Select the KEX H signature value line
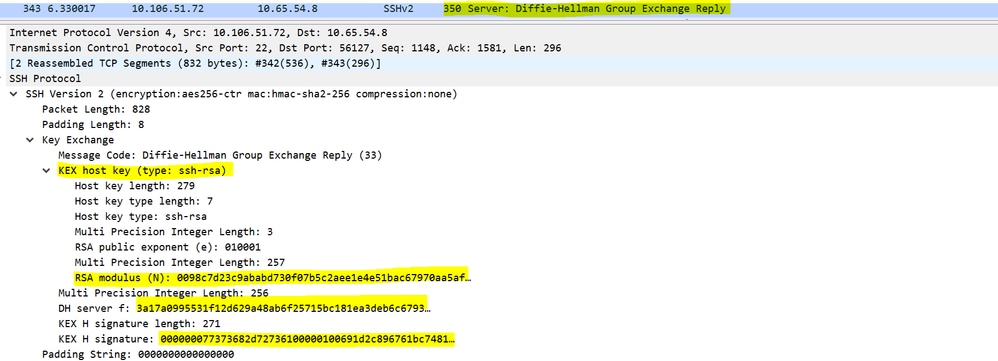 point(257,339)
